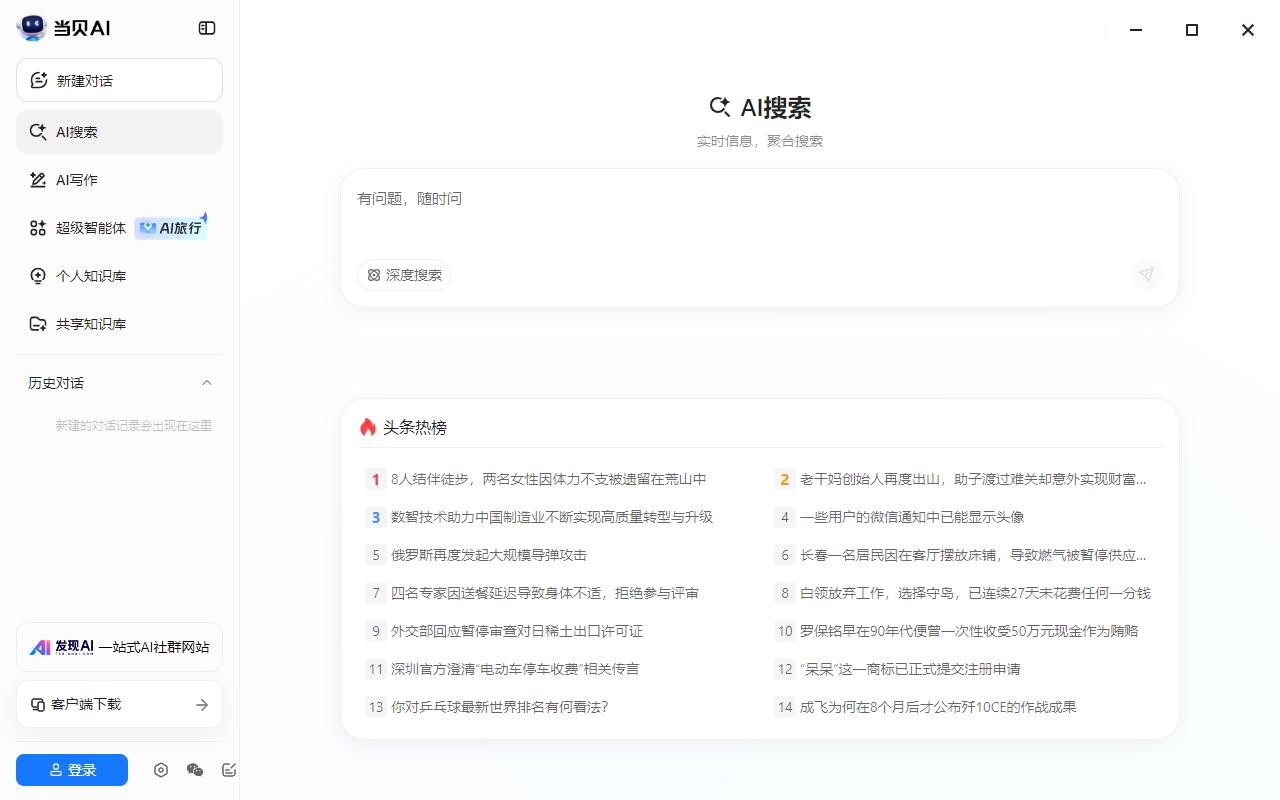1280x800 pixels.
Task: Open 个人知识库 in the sidebar
Action: pyautogui.click(x=119, y=276)
